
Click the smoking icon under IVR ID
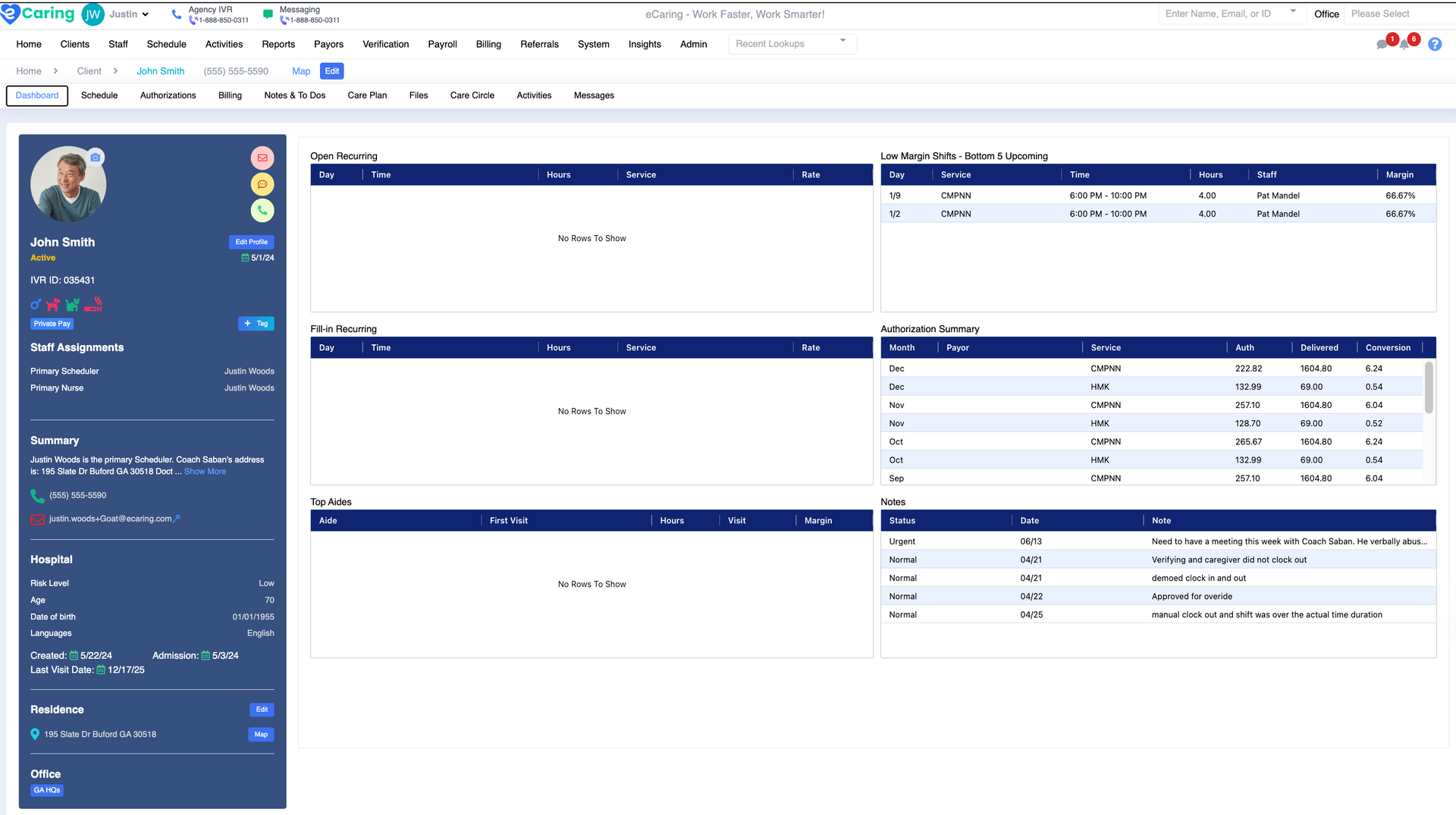[93, 305]
